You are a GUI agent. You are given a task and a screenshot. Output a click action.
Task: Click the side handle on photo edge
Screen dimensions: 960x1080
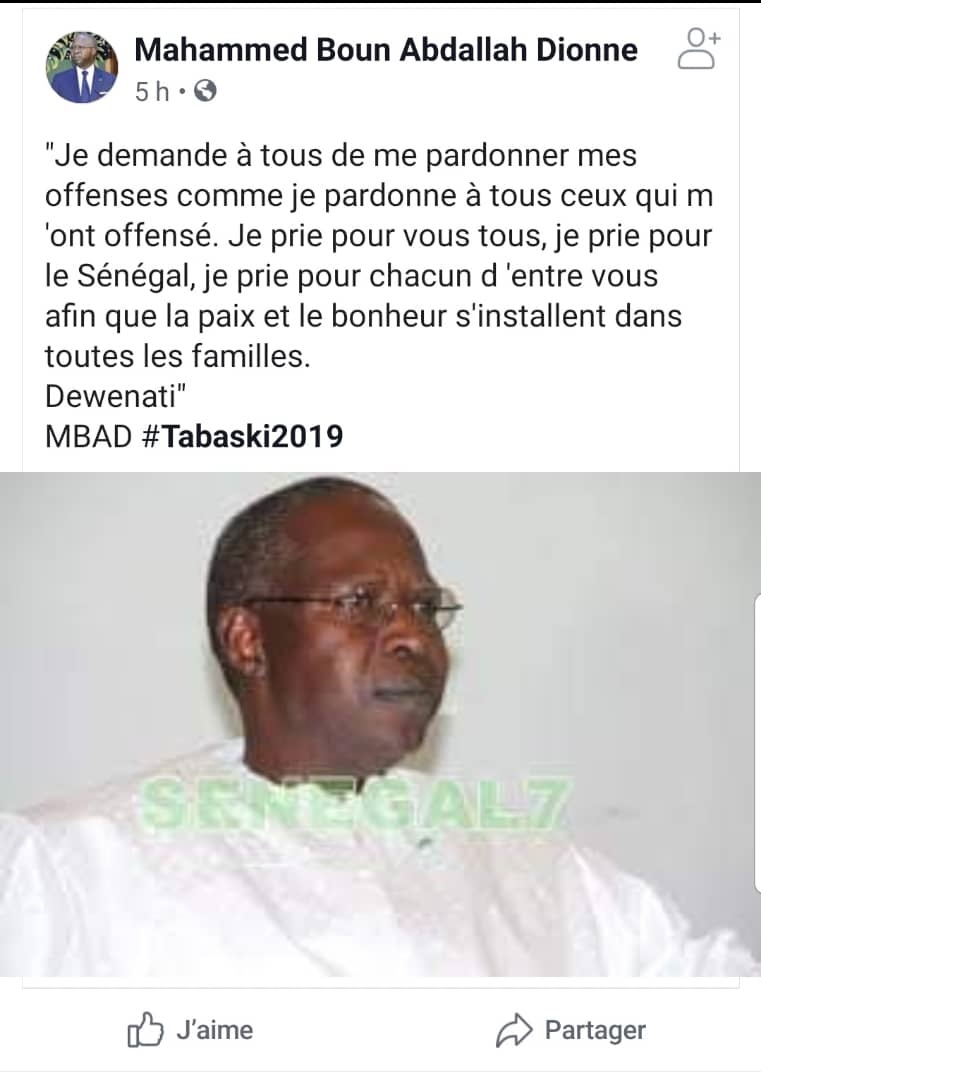pyautogui.click(x=758, y=742)
